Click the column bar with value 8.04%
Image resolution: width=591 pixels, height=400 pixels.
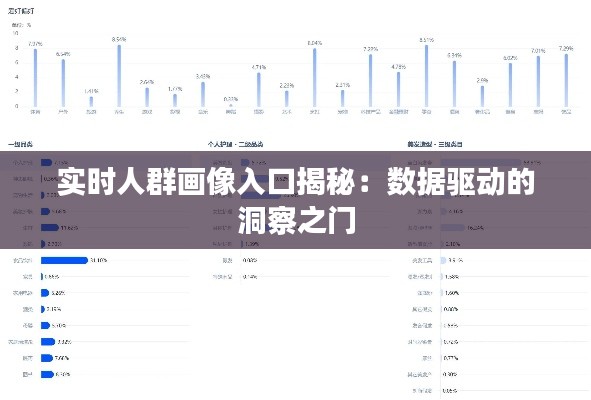tap(314, 78)
